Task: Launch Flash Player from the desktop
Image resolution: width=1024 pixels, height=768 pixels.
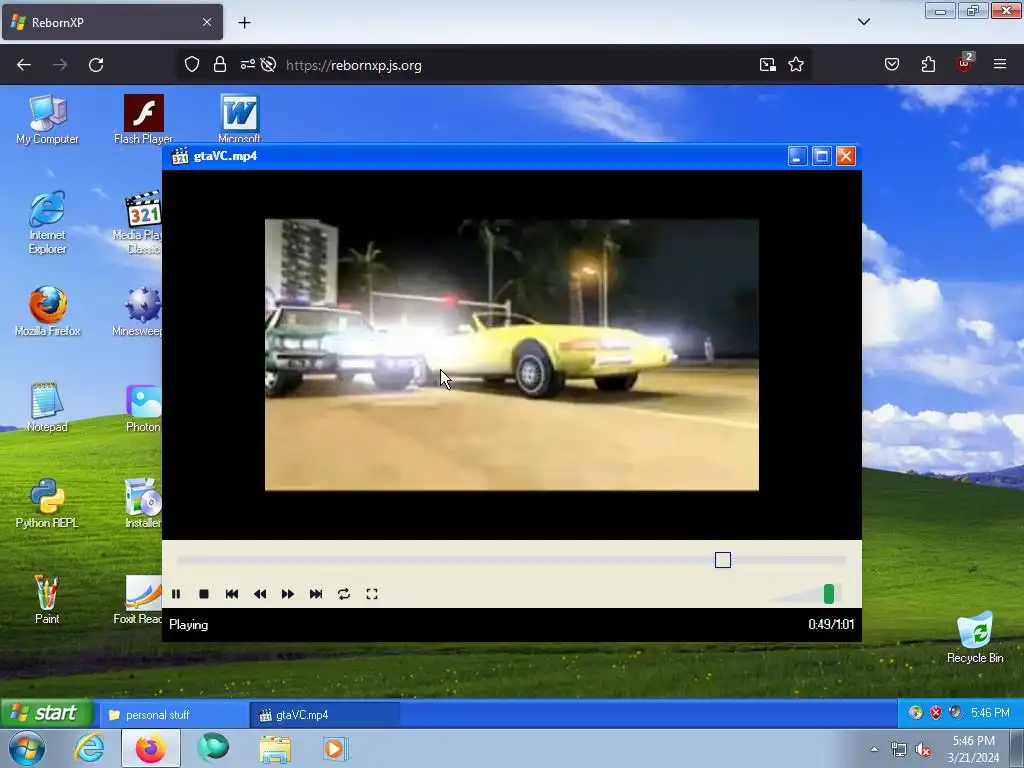Action: coord(143,120)
